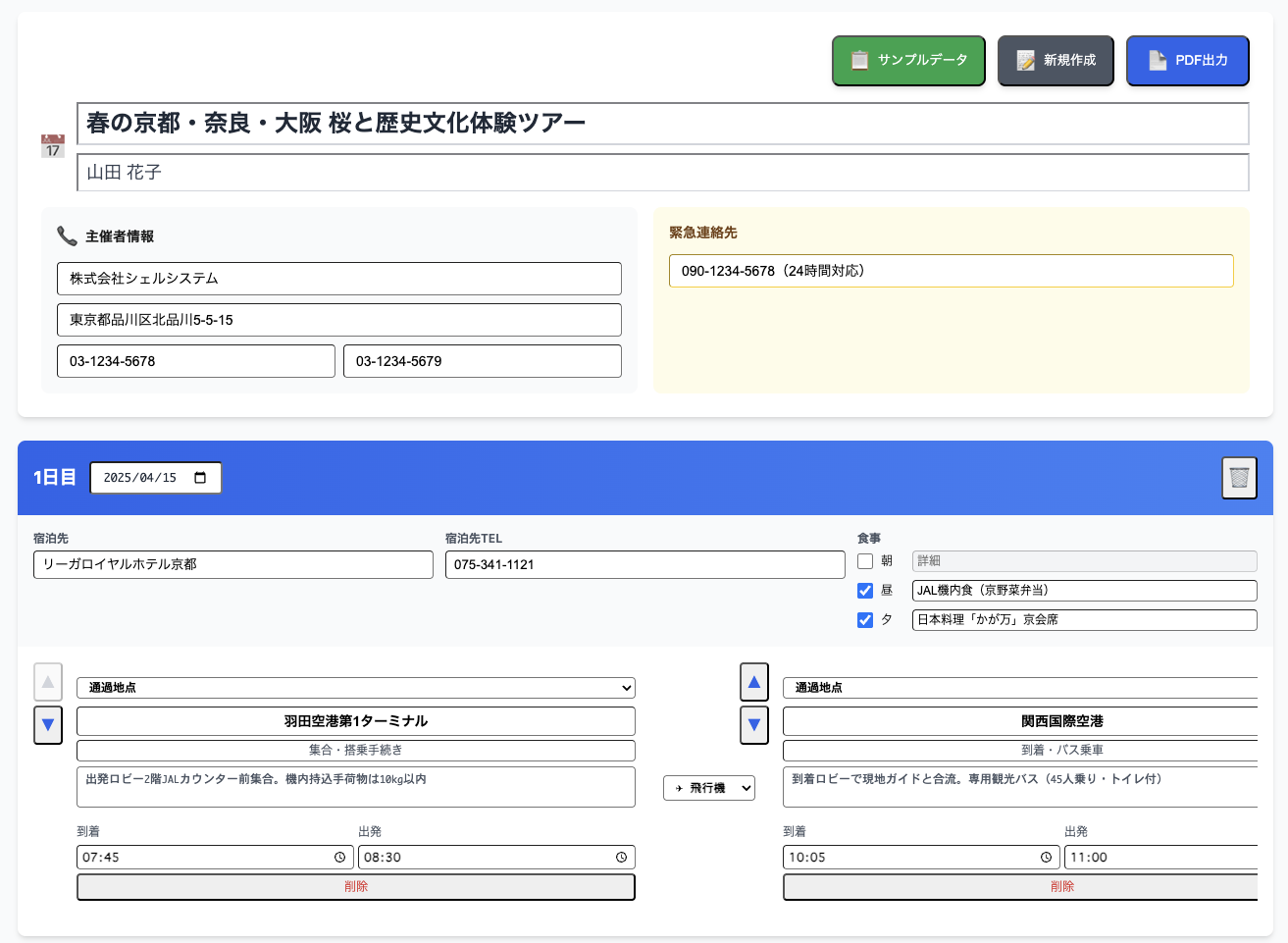Click 削除 under the 羽田空港 entry
The height and width of the screenshot is (943, 1288).
(x=356, y=886)
